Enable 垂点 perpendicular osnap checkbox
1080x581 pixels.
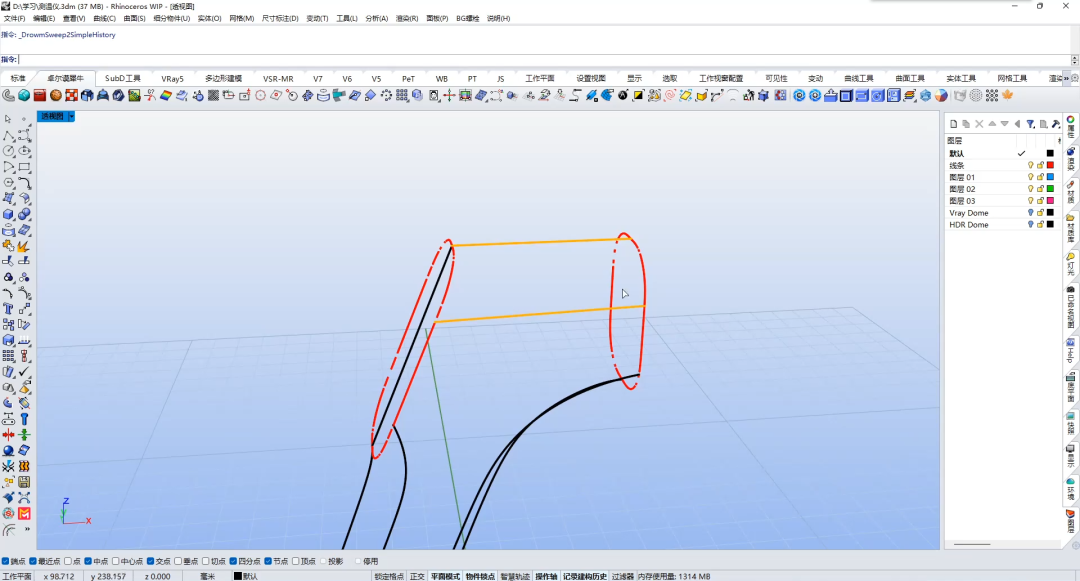178,562
